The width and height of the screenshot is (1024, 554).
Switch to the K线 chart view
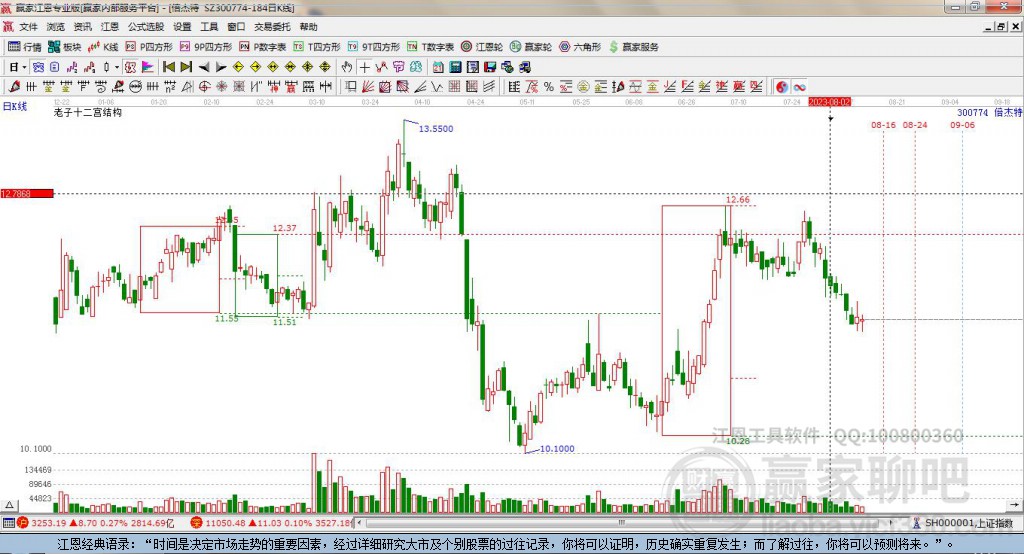103,47
